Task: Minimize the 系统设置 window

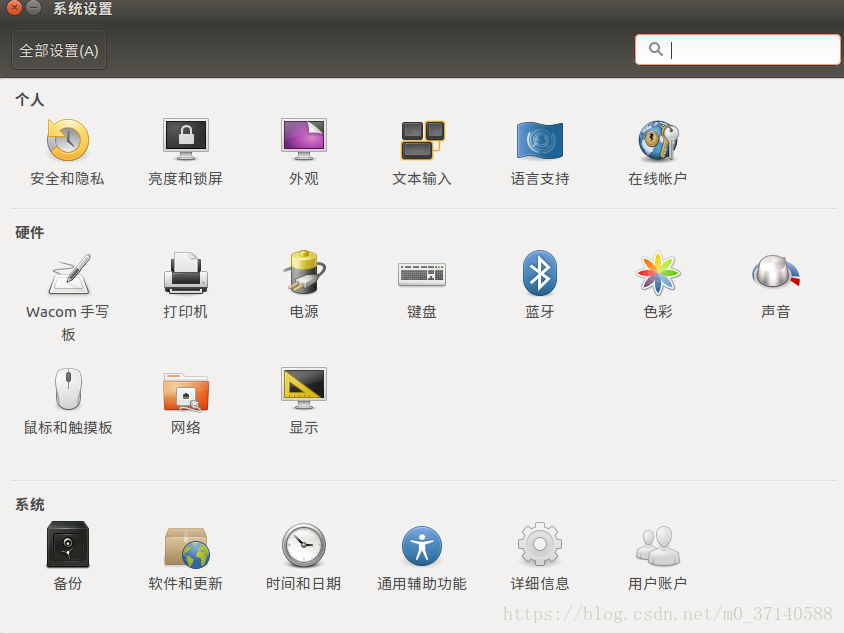Action: [x=33, y=8]
